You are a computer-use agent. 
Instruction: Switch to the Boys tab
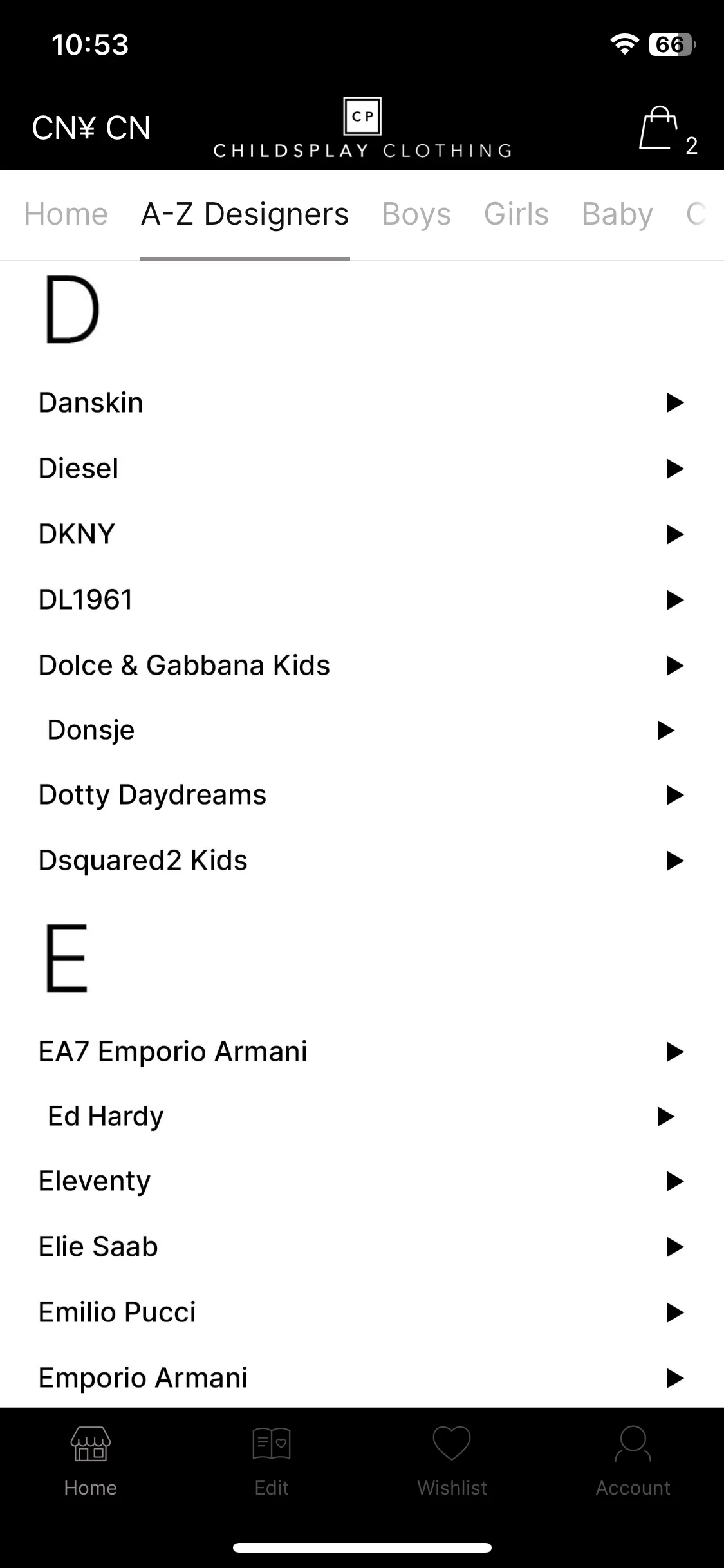point(416,214)
